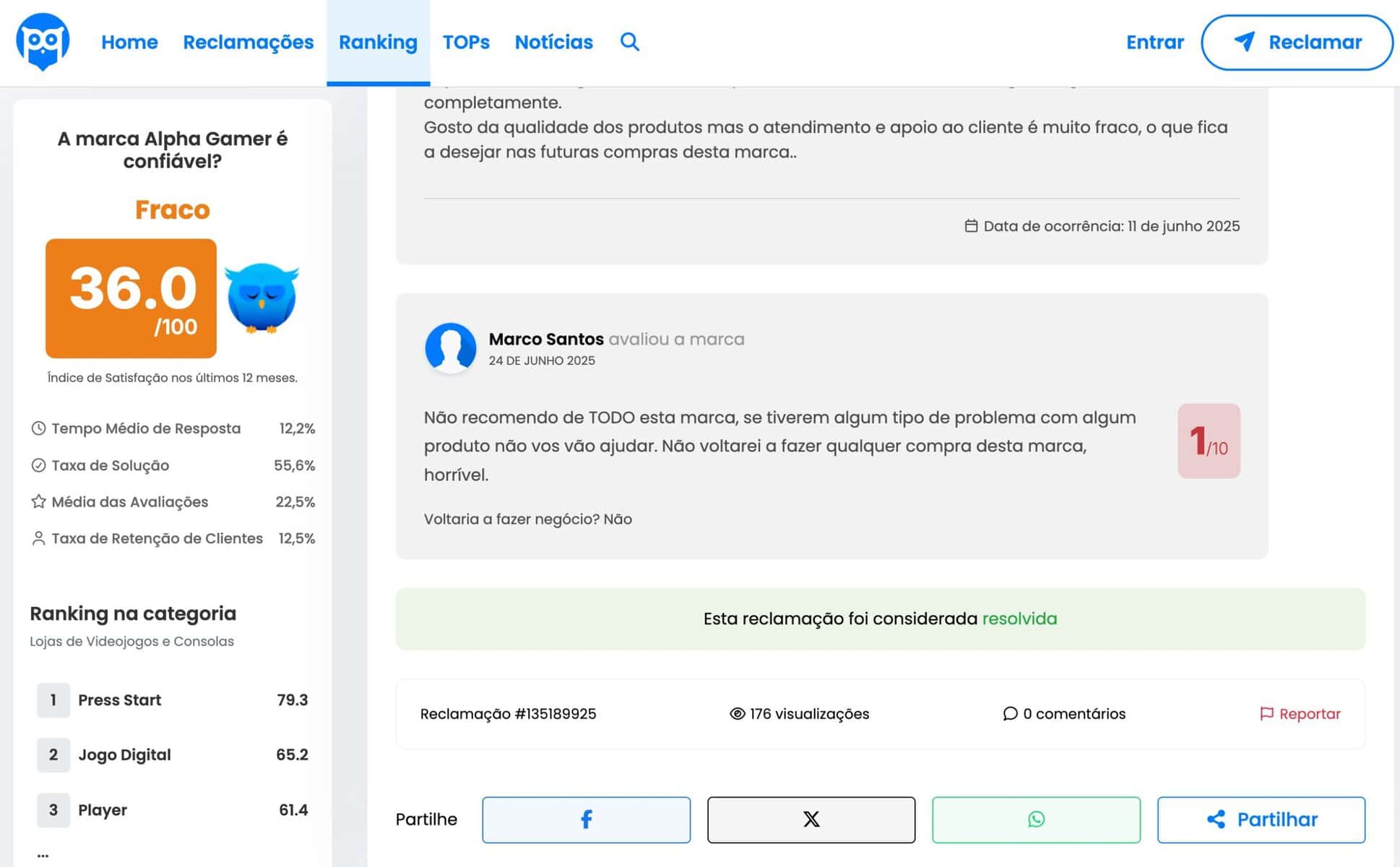Go to Reclamações menu item
Screen dimensions: 1400x867
coord(248,42)
